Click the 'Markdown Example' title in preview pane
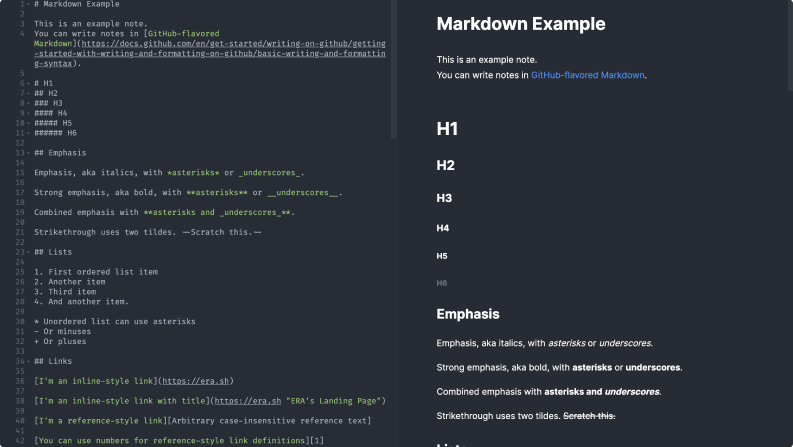 (520, 24)
